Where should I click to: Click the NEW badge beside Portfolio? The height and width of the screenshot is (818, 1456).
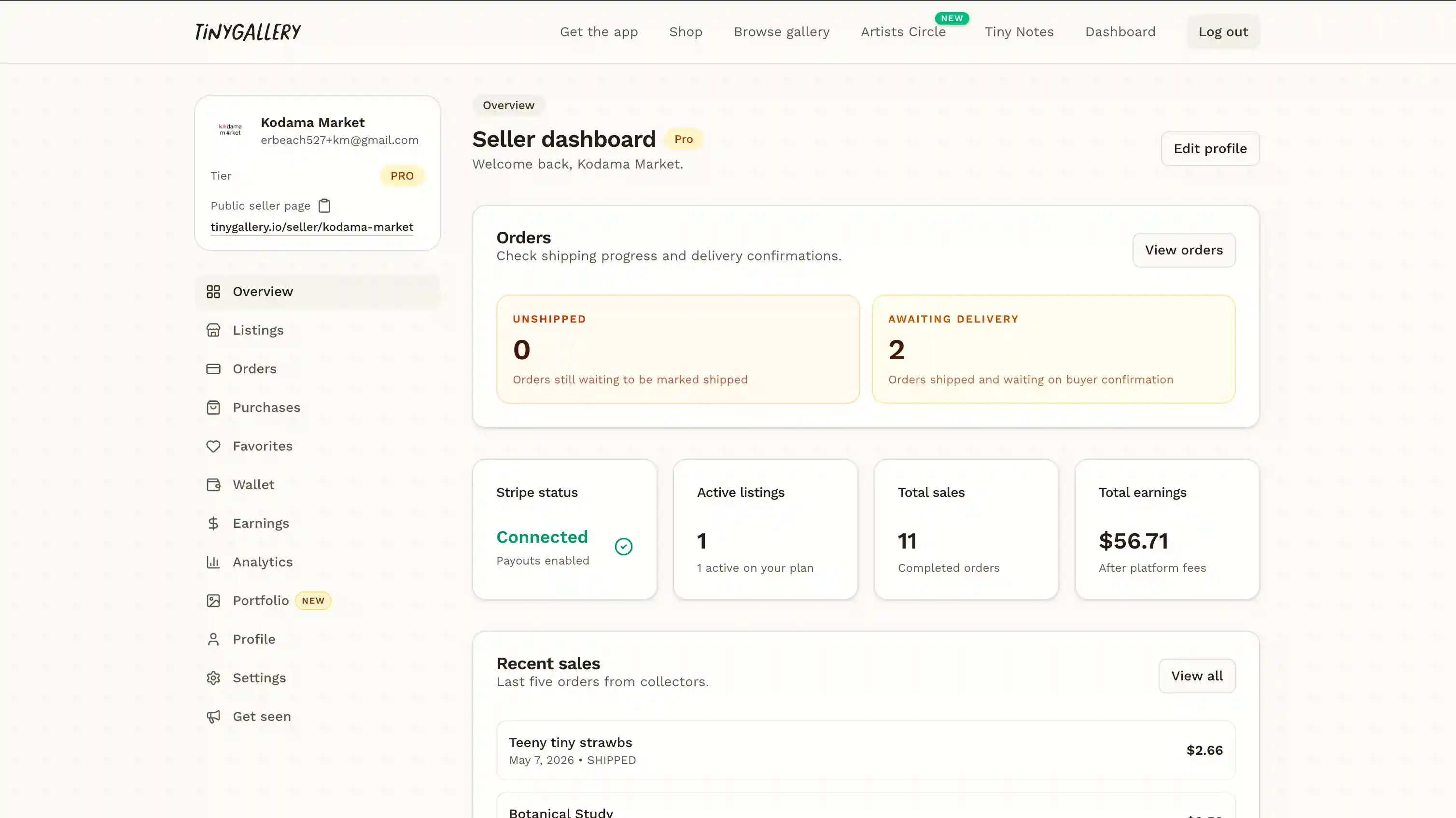(x=313, y=601)
